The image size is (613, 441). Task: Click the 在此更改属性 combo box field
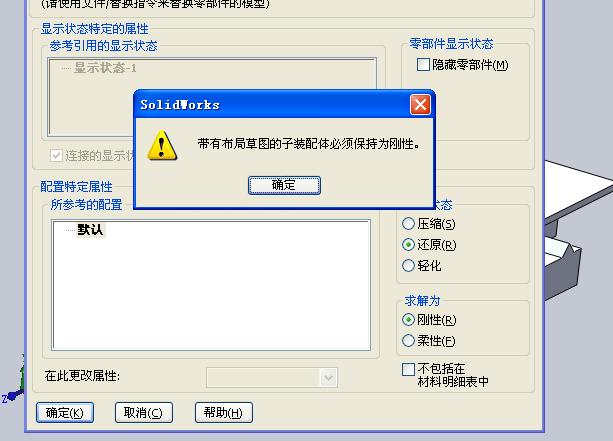[272, 378]
